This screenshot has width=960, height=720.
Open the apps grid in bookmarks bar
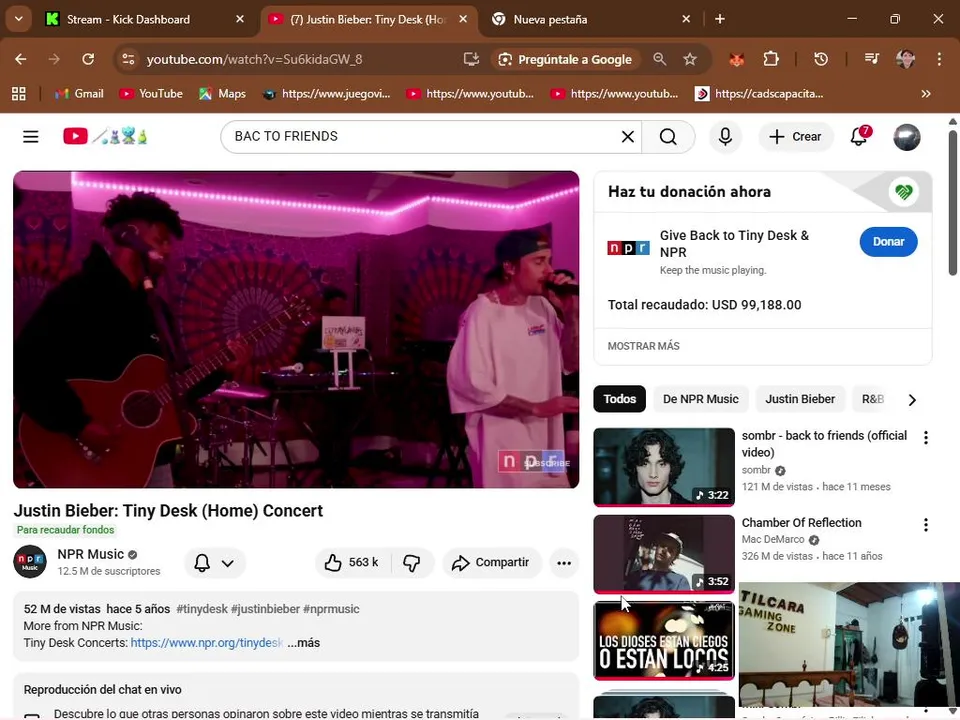[19, 94]
